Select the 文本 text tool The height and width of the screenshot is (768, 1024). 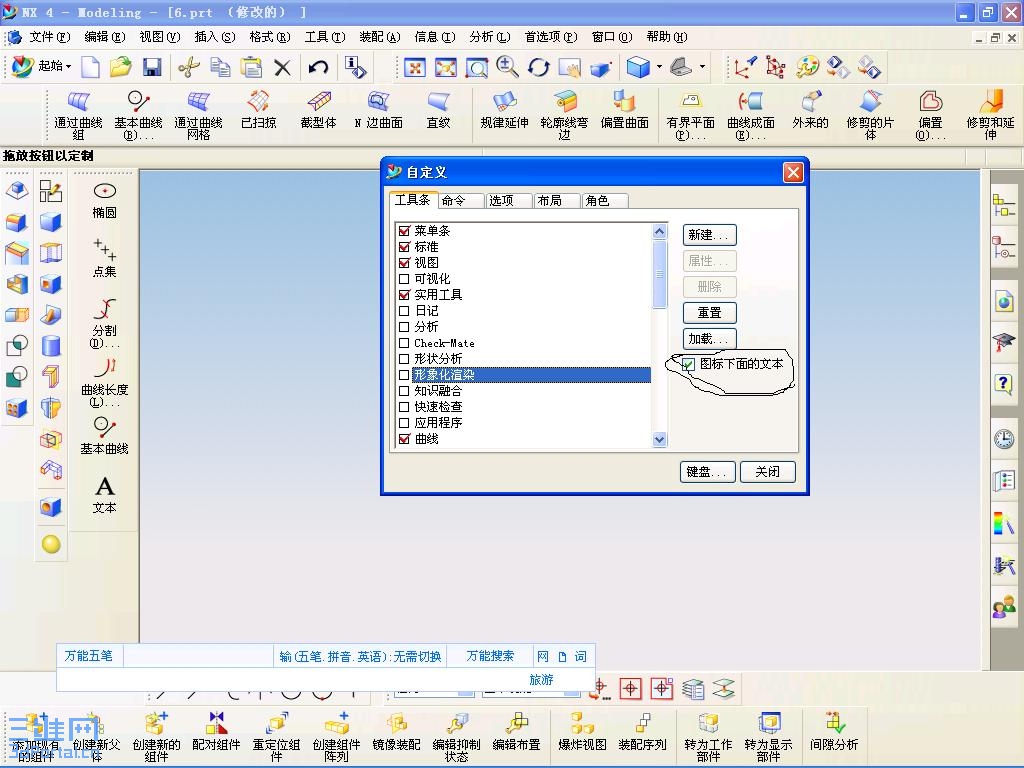coord(104,496)
